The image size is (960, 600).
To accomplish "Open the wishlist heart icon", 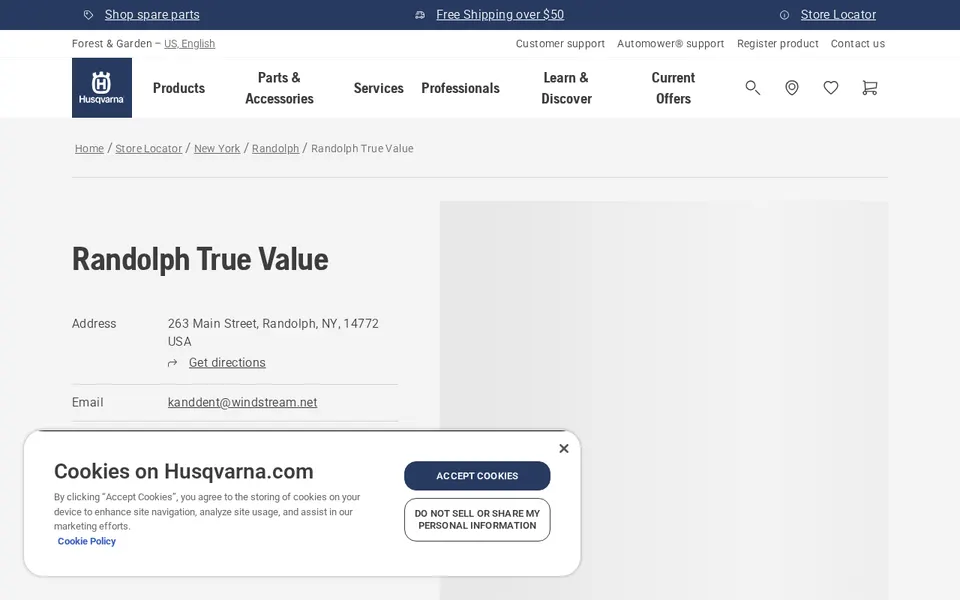I will 830,88.
